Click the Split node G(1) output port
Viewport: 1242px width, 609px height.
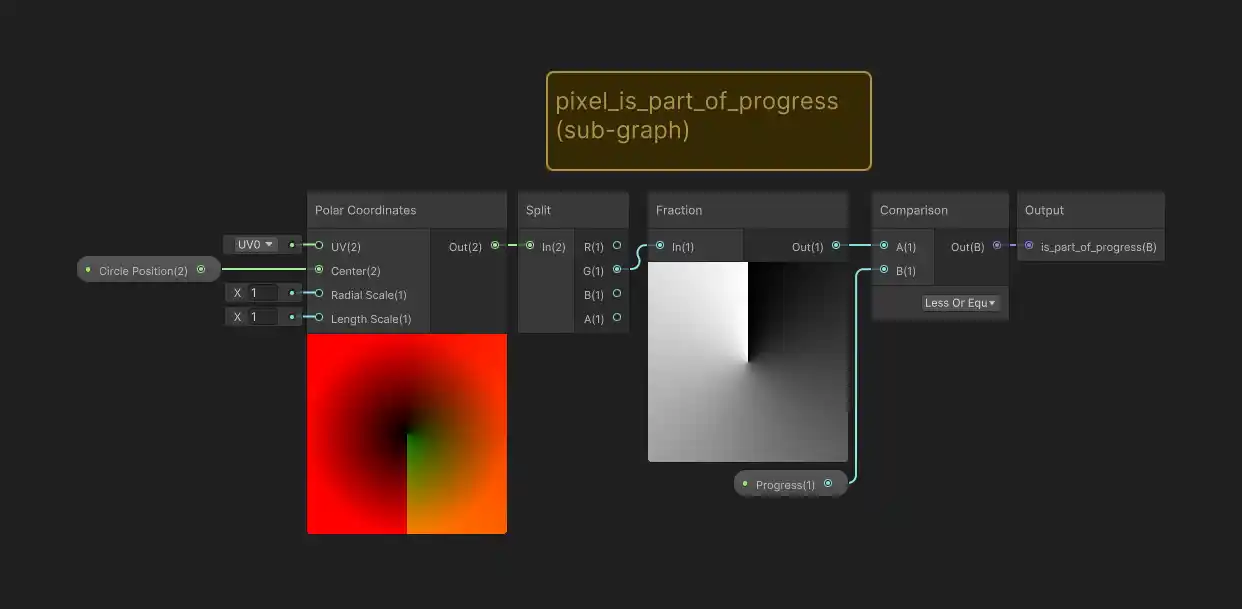617,269
